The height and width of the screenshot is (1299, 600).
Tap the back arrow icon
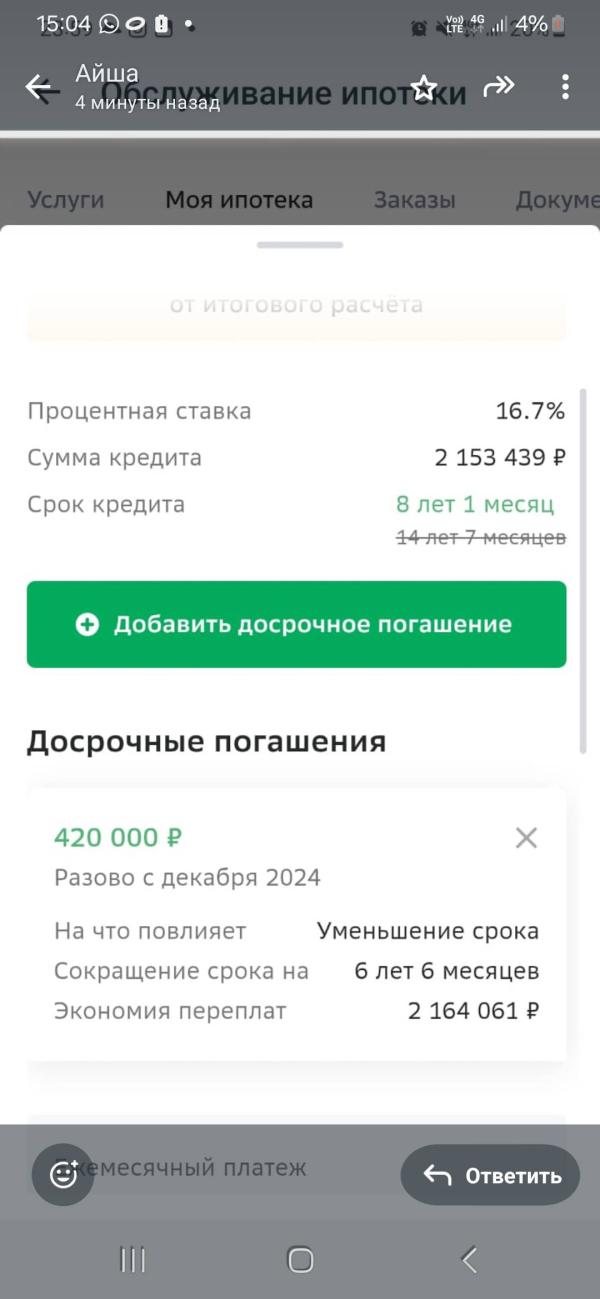point(42,88)
